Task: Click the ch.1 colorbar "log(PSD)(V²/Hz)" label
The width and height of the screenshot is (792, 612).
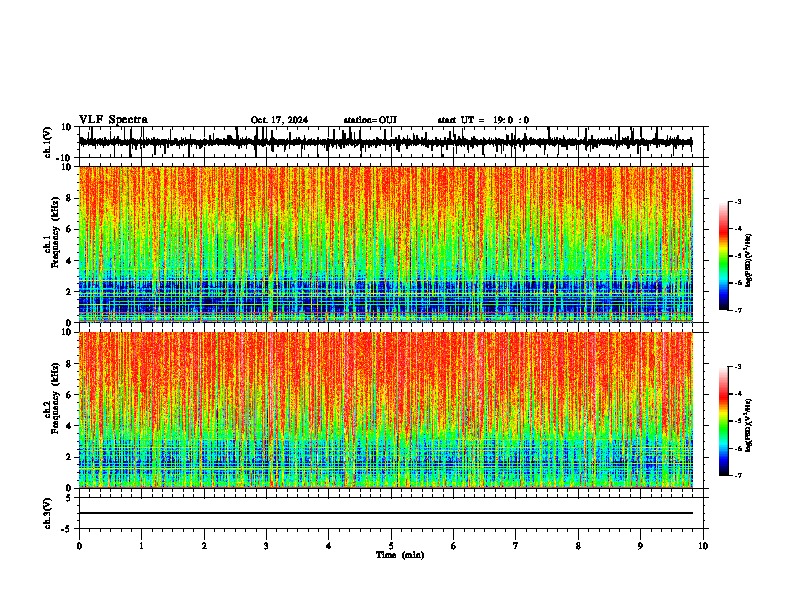Action: coord(749,260)
